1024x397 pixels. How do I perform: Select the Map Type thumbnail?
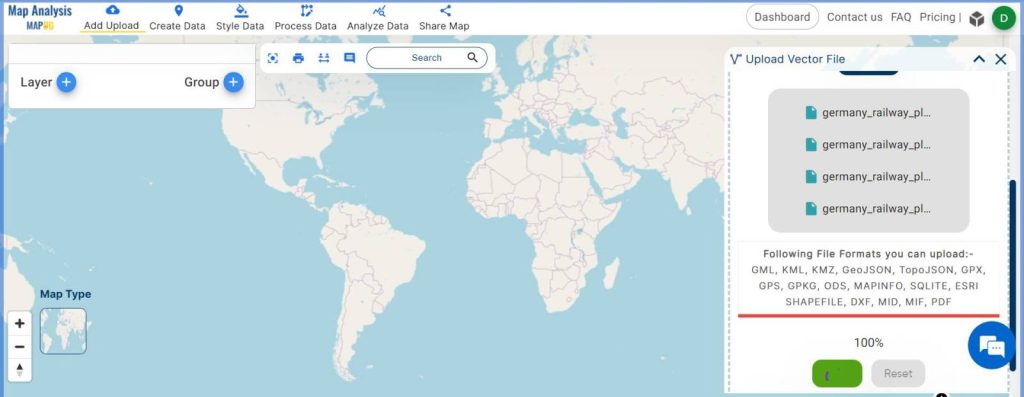63,331
